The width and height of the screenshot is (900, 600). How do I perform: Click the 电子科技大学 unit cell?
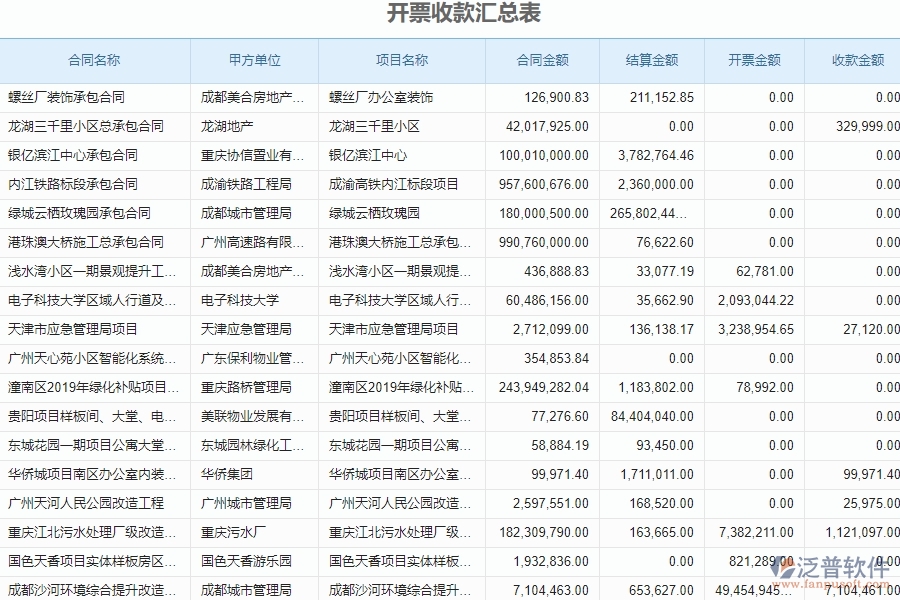tap(239, 300)
